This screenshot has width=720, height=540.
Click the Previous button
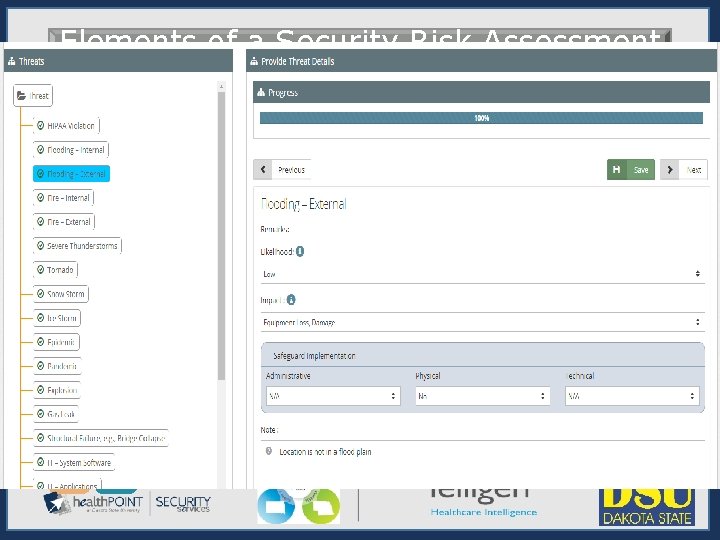click(x=282, y=169)
